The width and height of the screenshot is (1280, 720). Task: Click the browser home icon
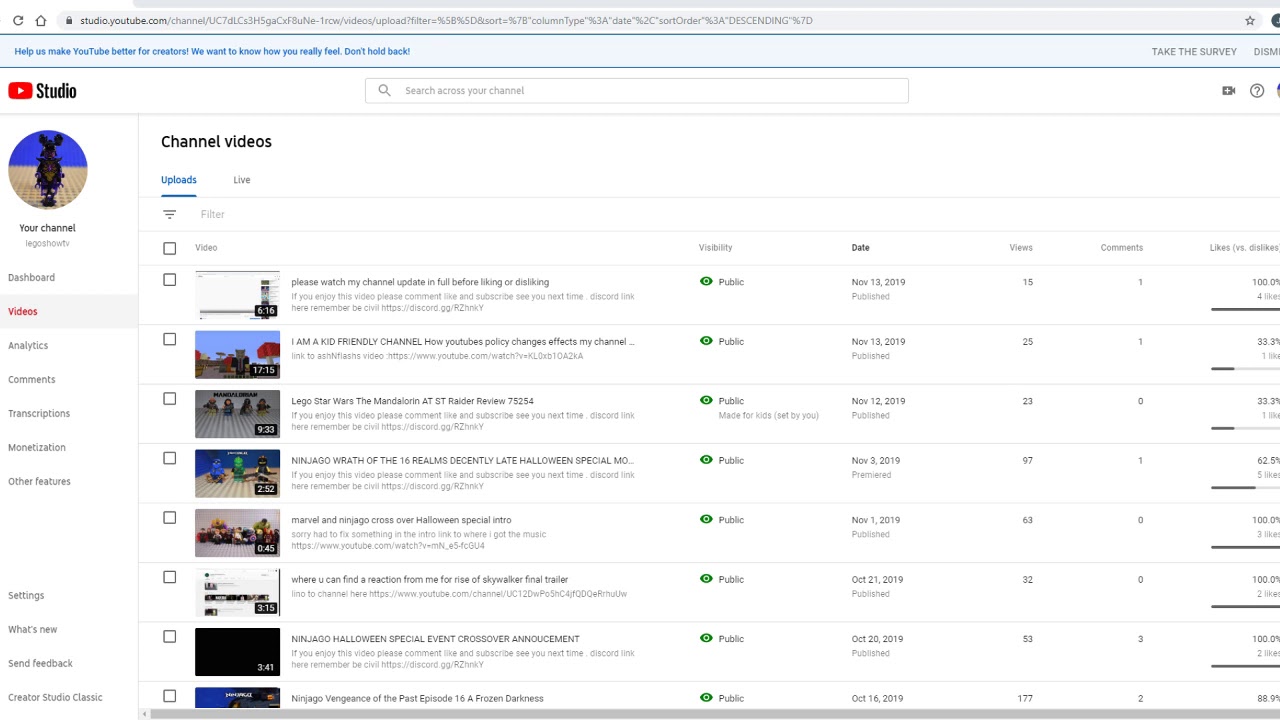click(x=41, y=20)
